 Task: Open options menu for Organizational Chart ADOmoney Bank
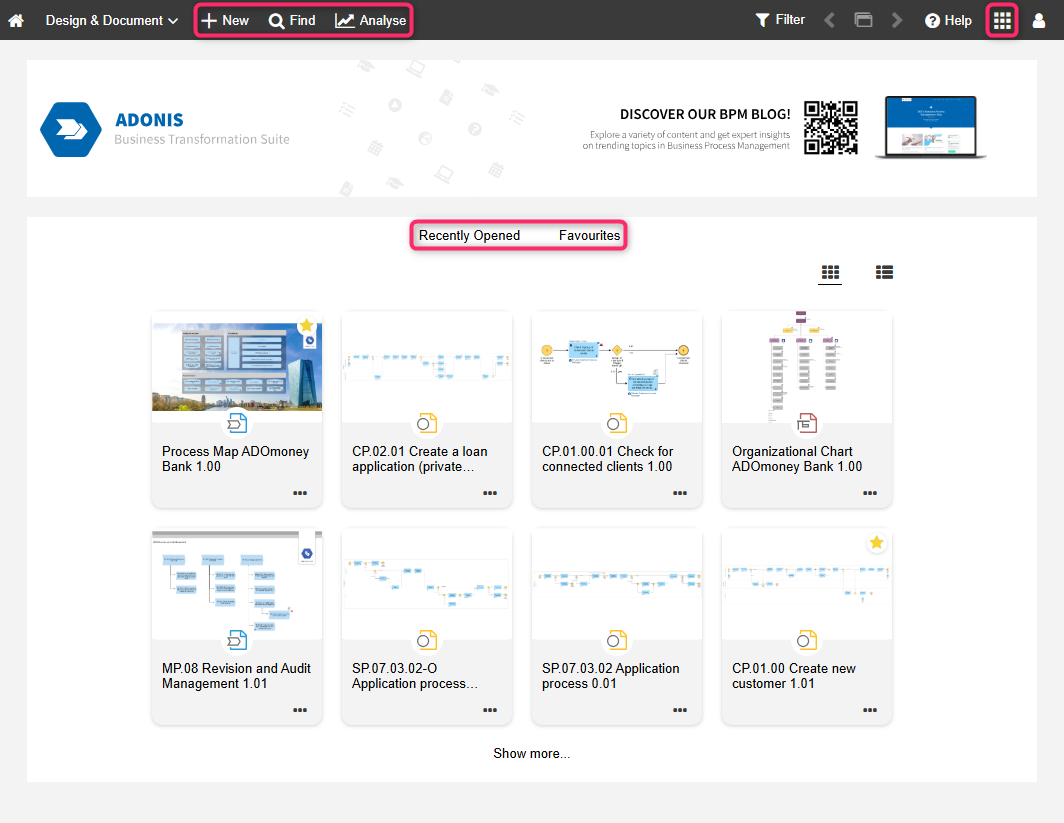pos(869,493)
